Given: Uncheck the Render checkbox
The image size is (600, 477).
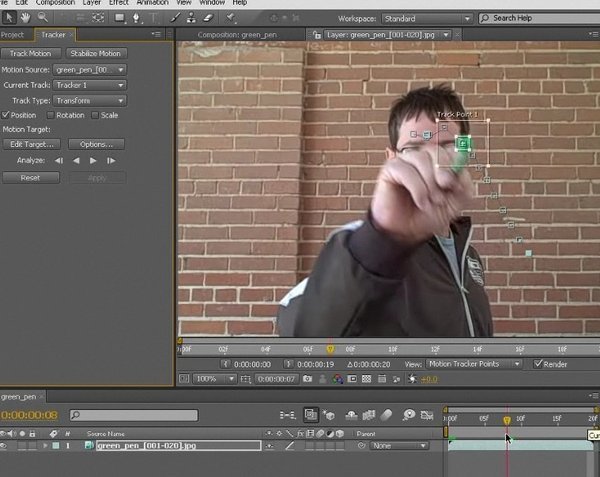Looking at the screenshot, I should pyautogui.click(x=538, y=364).
